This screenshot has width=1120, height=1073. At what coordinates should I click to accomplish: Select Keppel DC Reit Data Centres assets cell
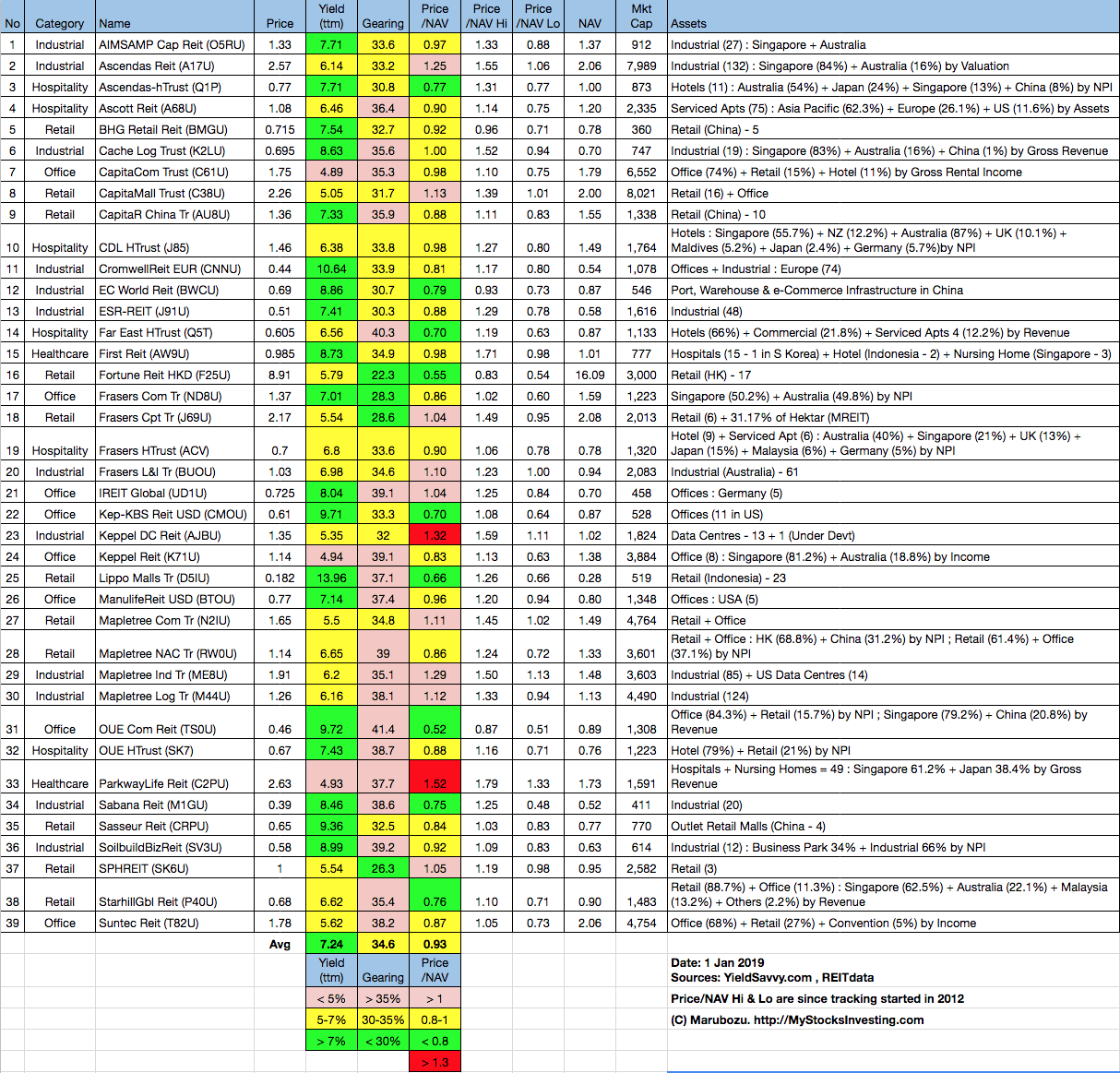pos(893,535)
